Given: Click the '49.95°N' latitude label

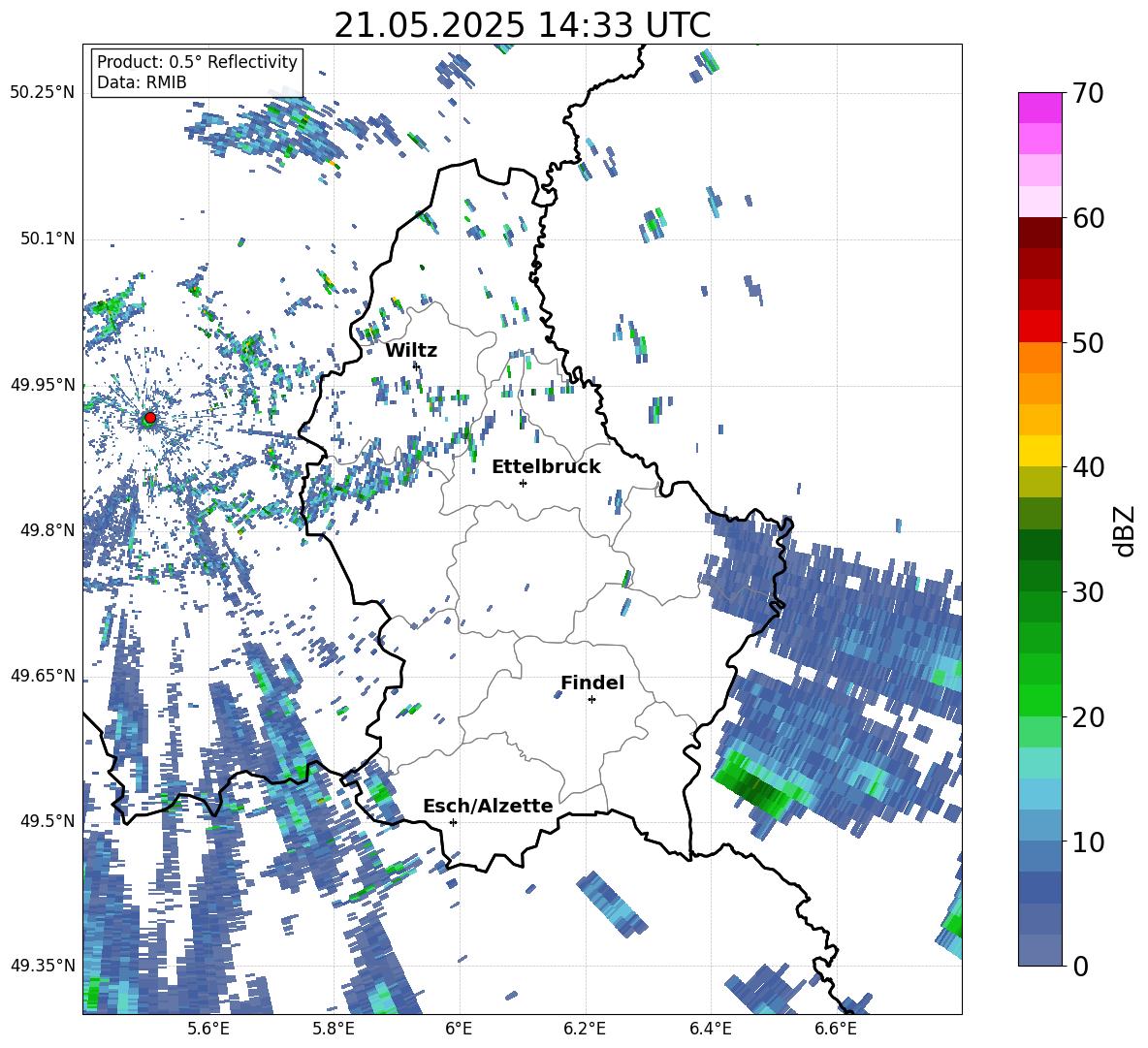Looking at the screenshot, I should (43, 385).
